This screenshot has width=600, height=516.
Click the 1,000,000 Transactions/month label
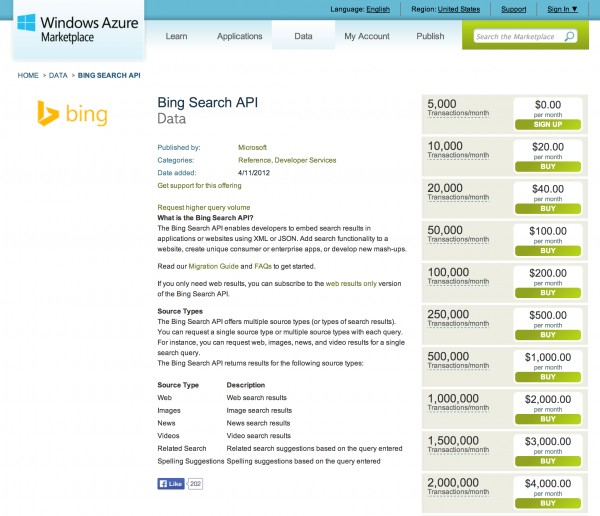[458, 402]
